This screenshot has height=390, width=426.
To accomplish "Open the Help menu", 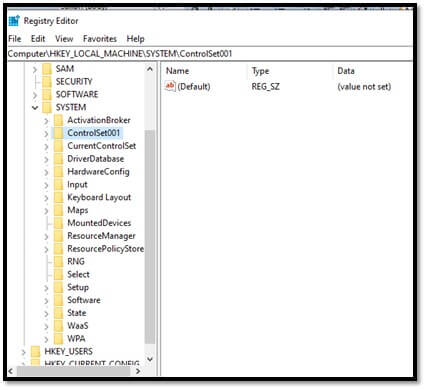I will click(x=135, y=39).
